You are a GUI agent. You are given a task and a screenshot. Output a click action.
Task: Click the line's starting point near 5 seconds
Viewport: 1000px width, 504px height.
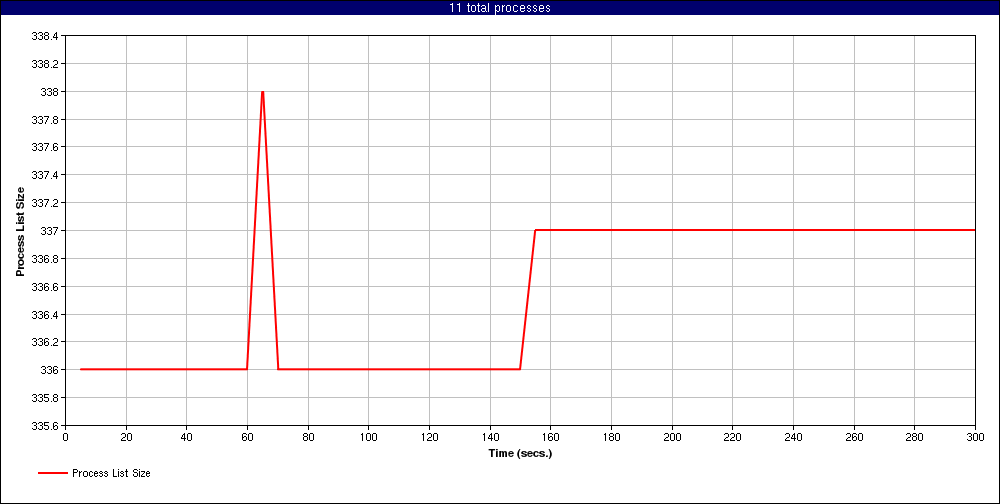click(81, 369)
